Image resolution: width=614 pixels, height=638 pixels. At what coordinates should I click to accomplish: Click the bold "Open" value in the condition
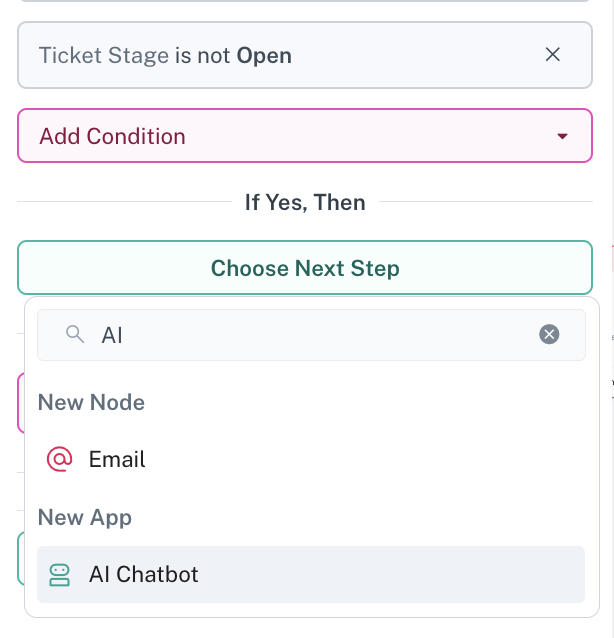(264, 55)
